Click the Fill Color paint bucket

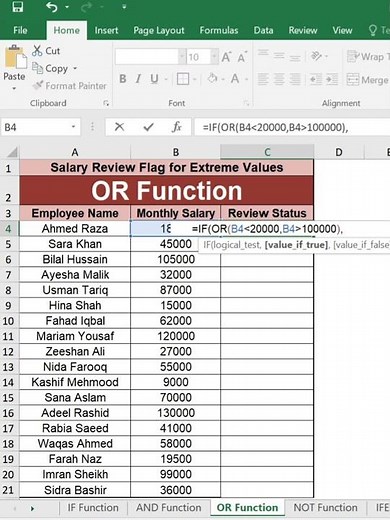point(212,79)
